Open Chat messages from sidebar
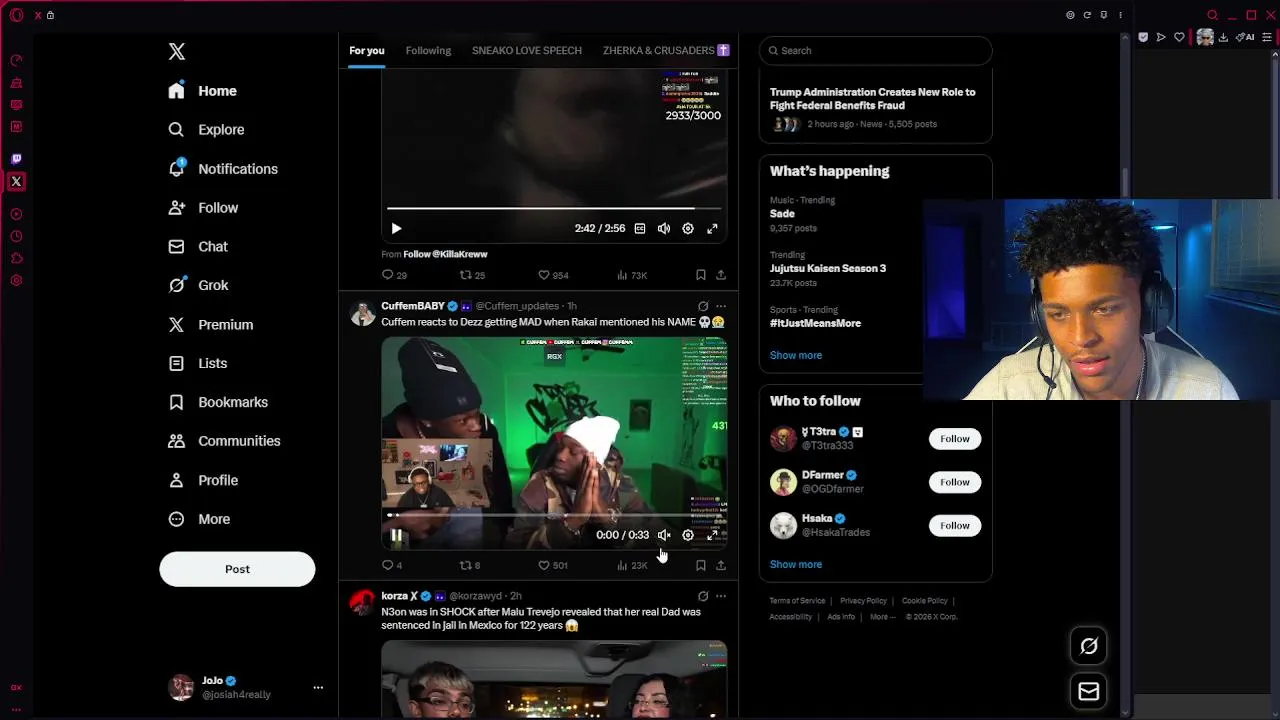1280x720 pixels. point(199,247)
